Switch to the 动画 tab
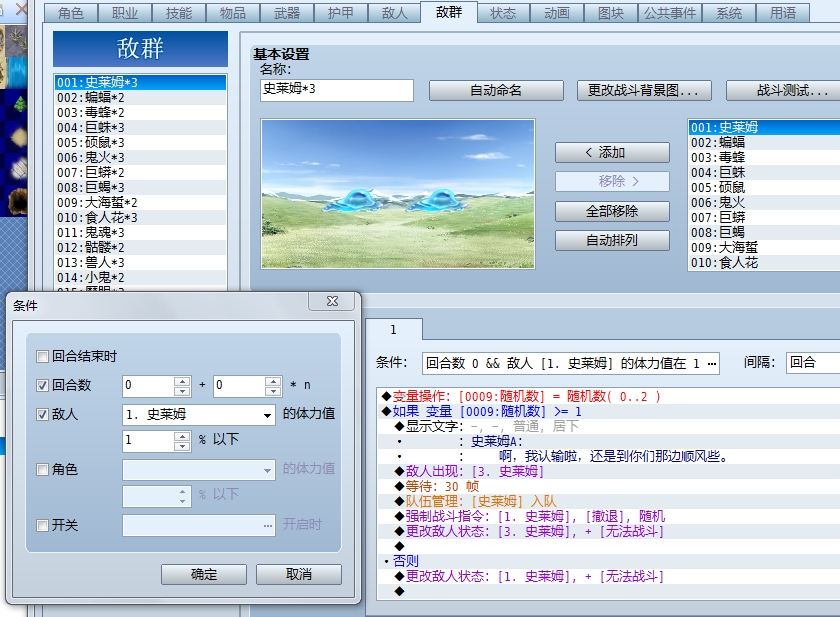The width and height of the screenshot is (840, 617). click(557, 13)
